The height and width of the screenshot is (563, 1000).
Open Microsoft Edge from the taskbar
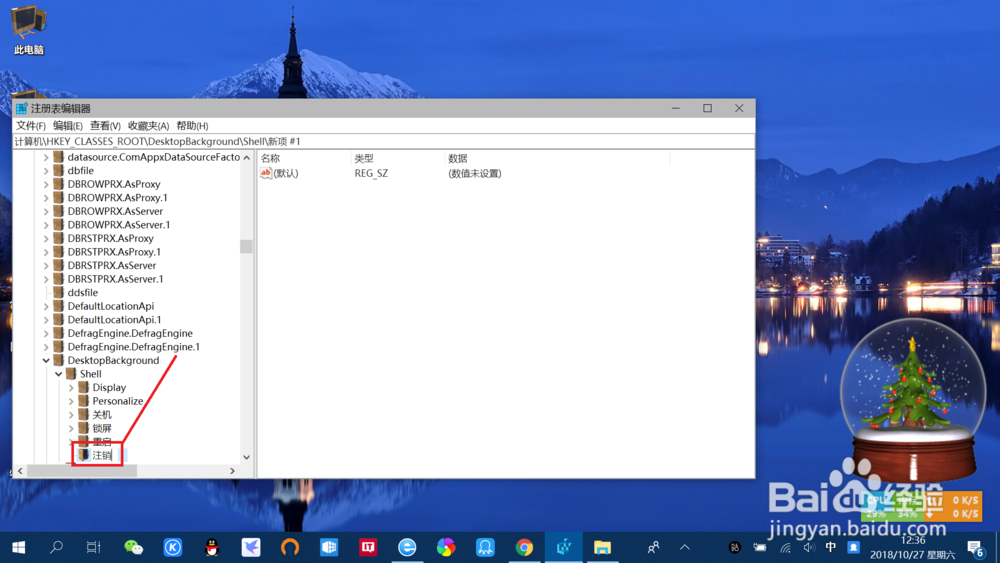click(x=407, y=547)
